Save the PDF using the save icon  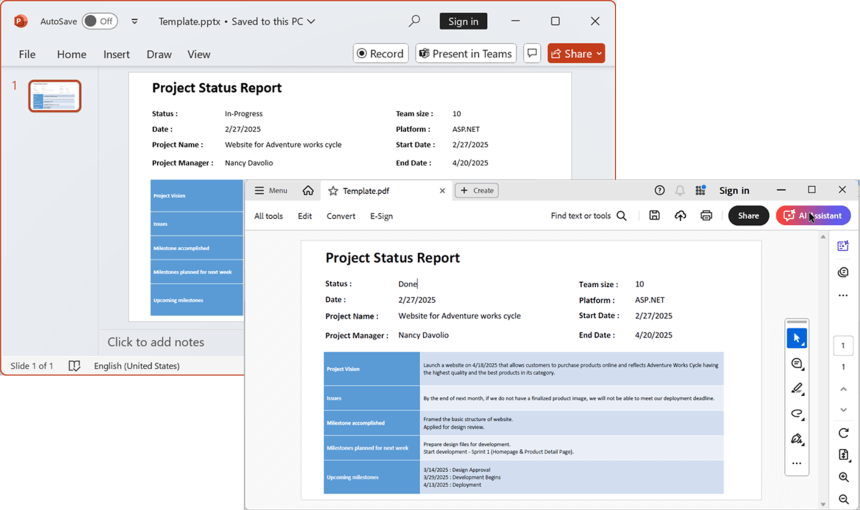point(654,215)
